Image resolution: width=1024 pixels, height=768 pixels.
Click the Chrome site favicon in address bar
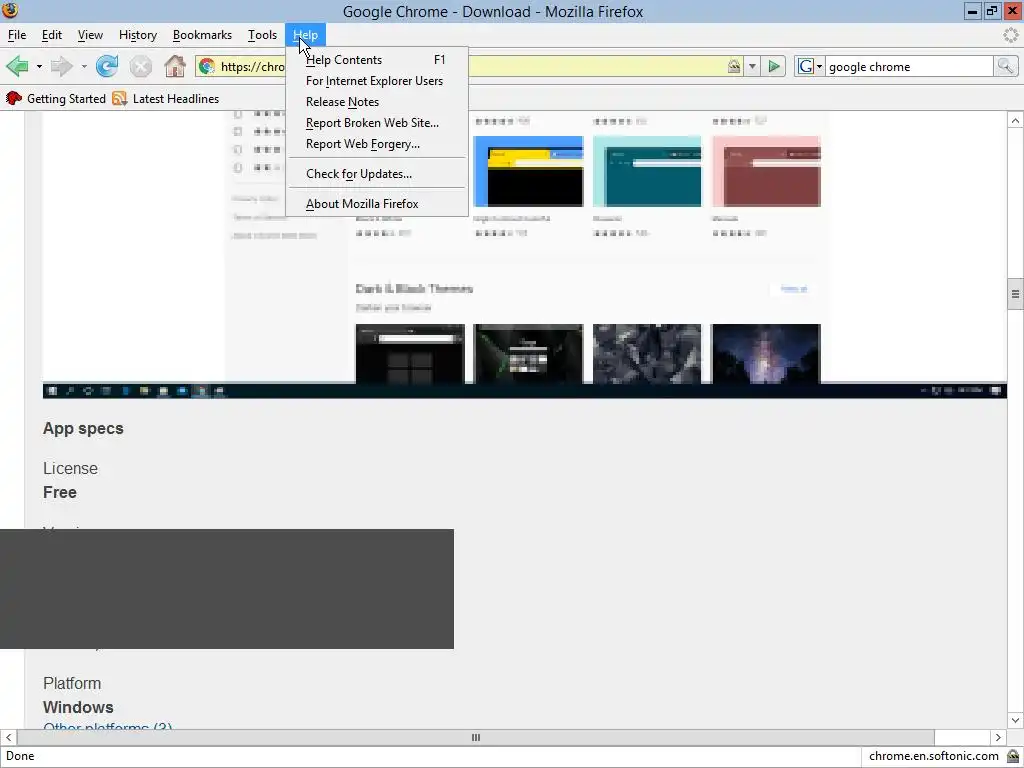click(207, 66)
